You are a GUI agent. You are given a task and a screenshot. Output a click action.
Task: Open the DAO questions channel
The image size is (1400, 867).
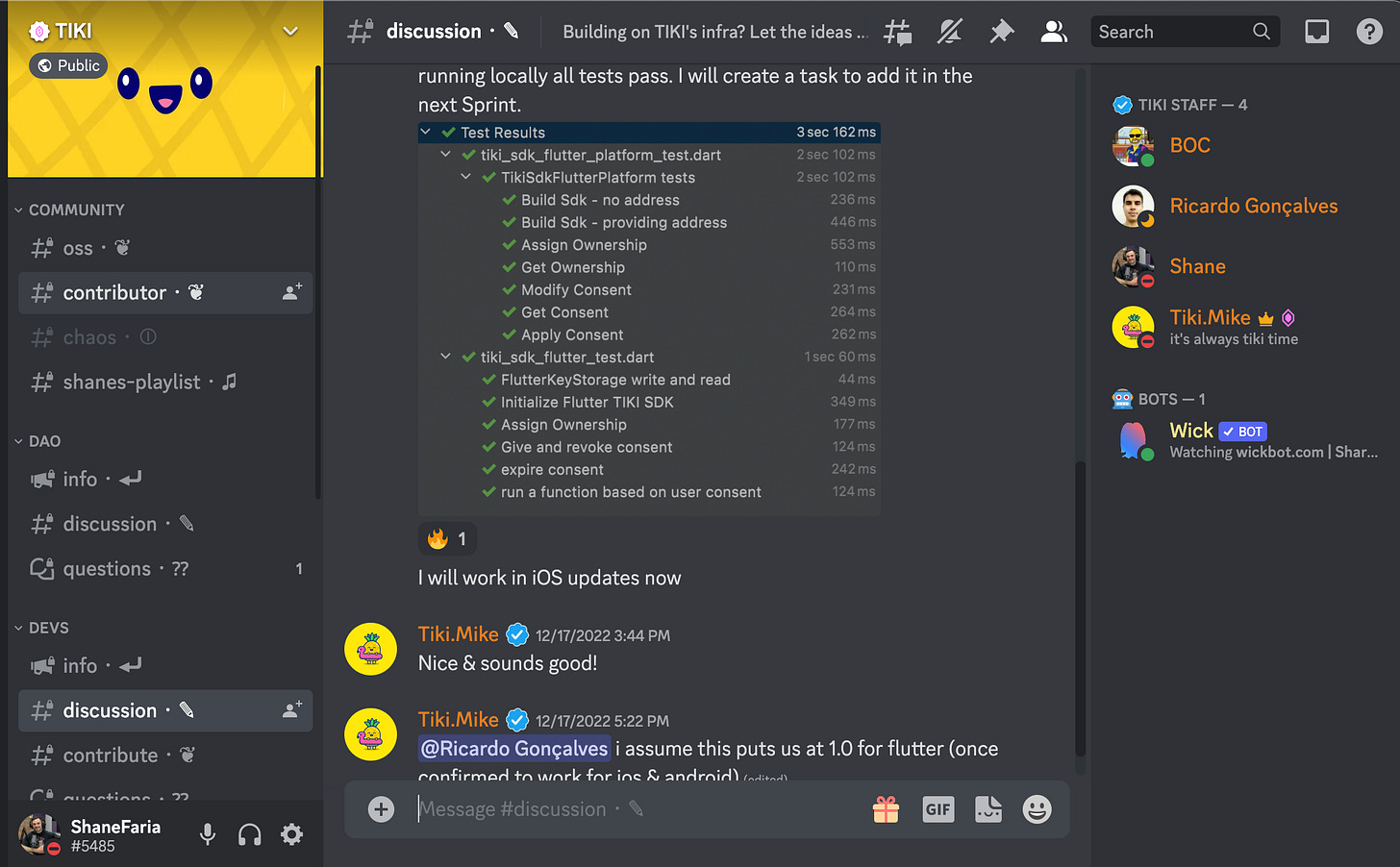coord(165,569)
